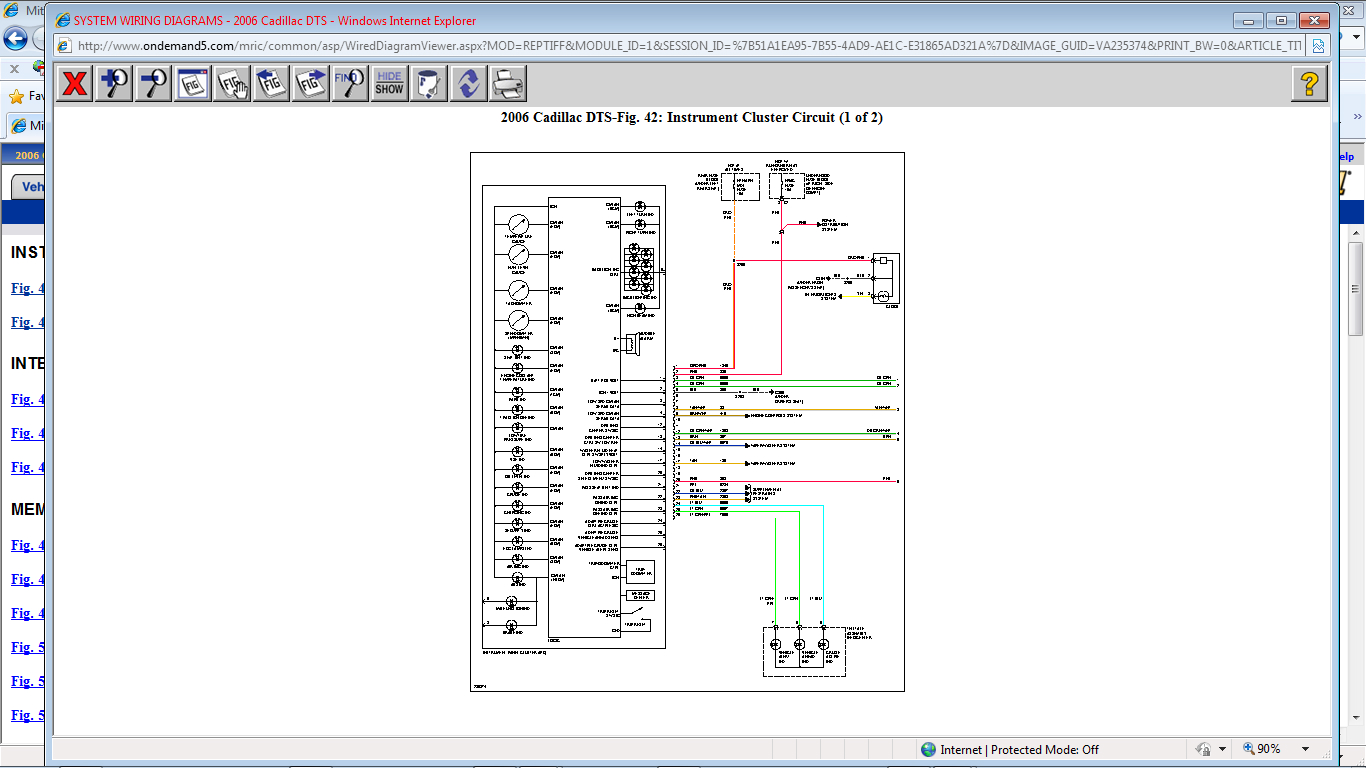Zoom out with the minus magnifier
Screen dimensions: 1366x768
pos(153,84)
